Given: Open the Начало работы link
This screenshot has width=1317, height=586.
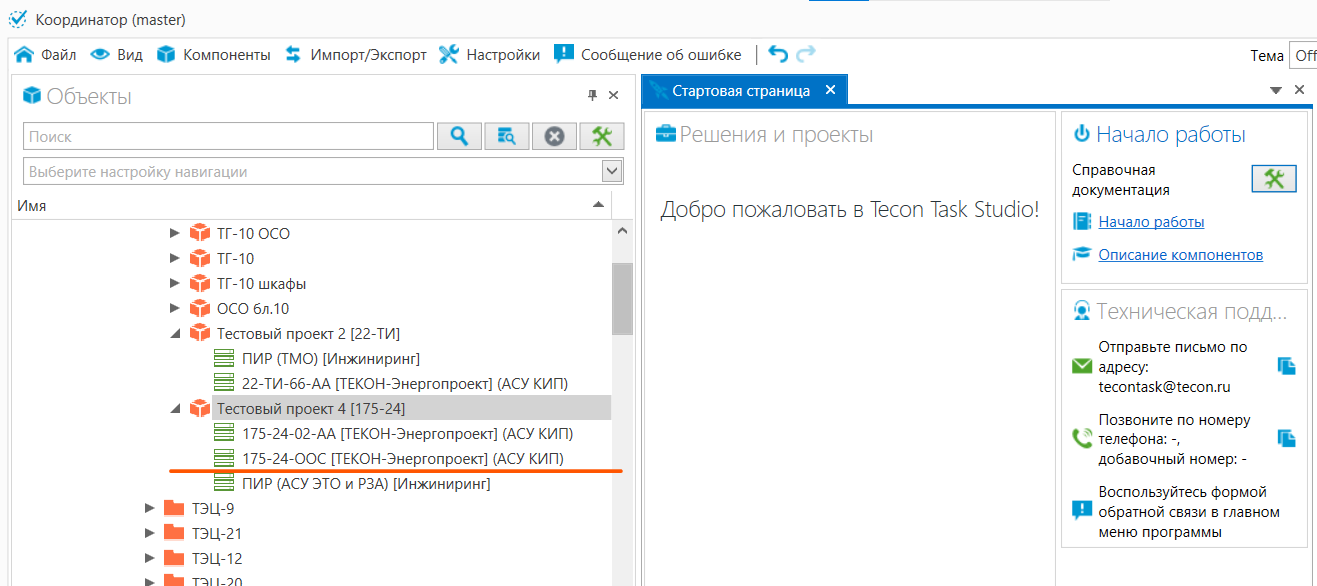Looking at the screenshot, I should tap(1151, 222).
